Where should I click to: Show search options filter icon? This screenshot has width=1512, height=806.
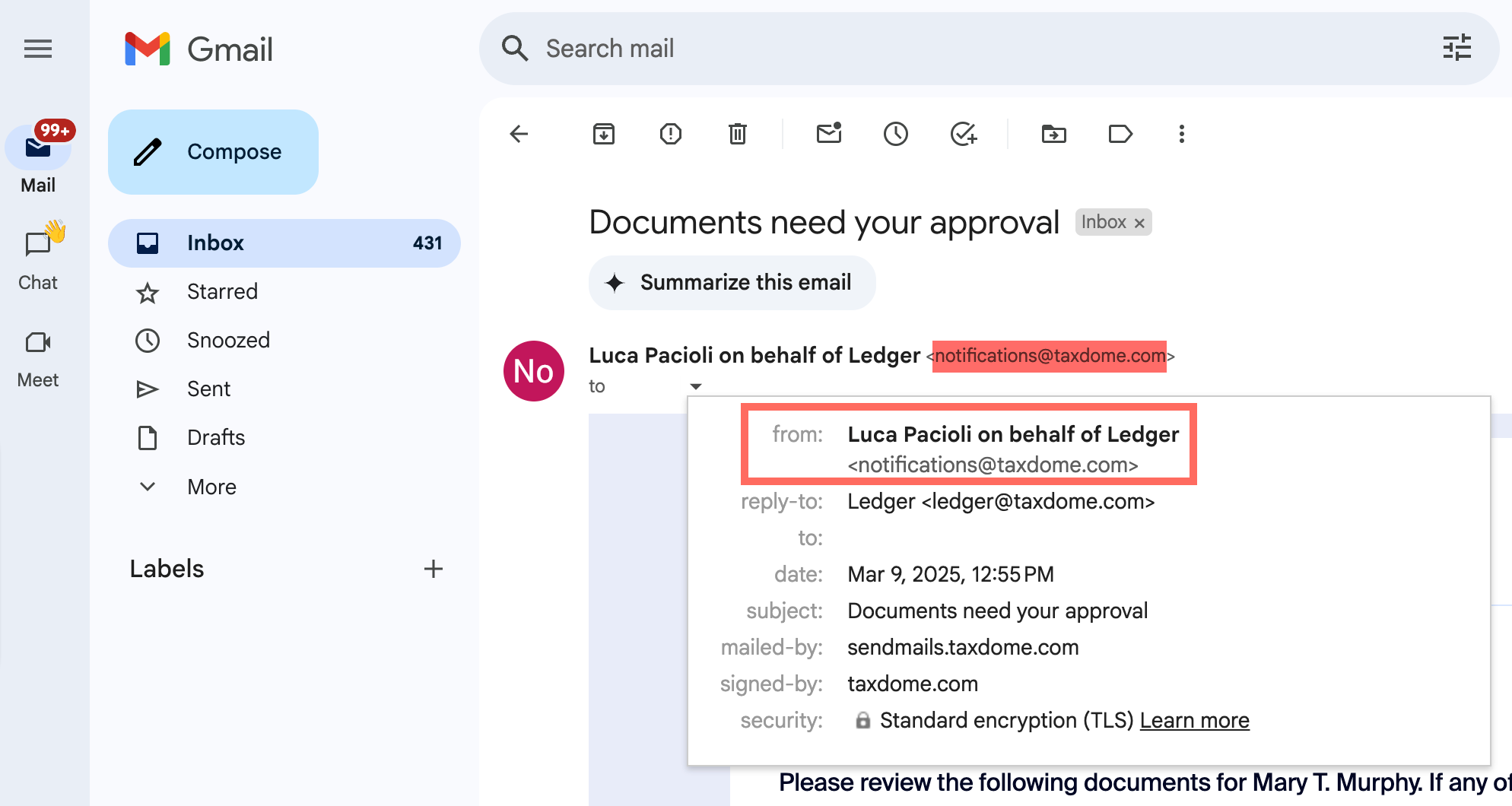(x=1456, y=48)
